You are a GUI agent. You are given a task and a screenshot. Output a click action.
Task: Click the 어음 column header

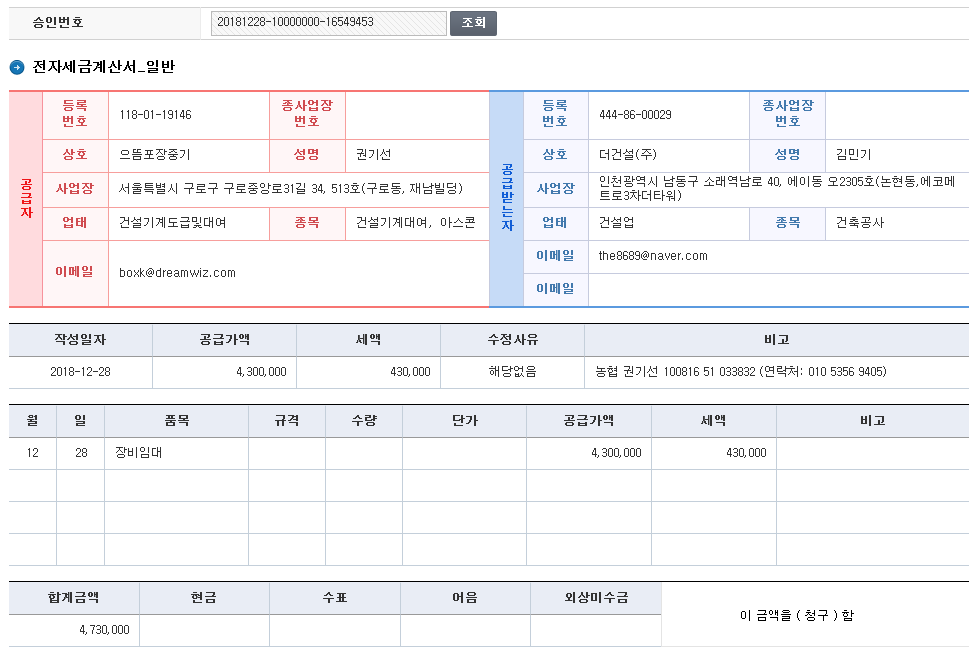click(x=465, y=598)
